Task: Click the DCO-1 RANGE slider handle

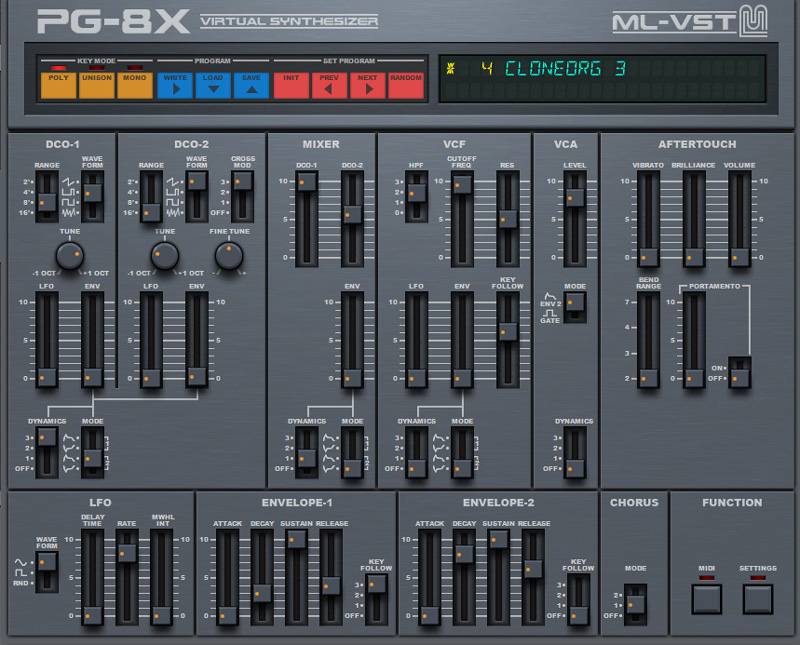Action: 47,203
